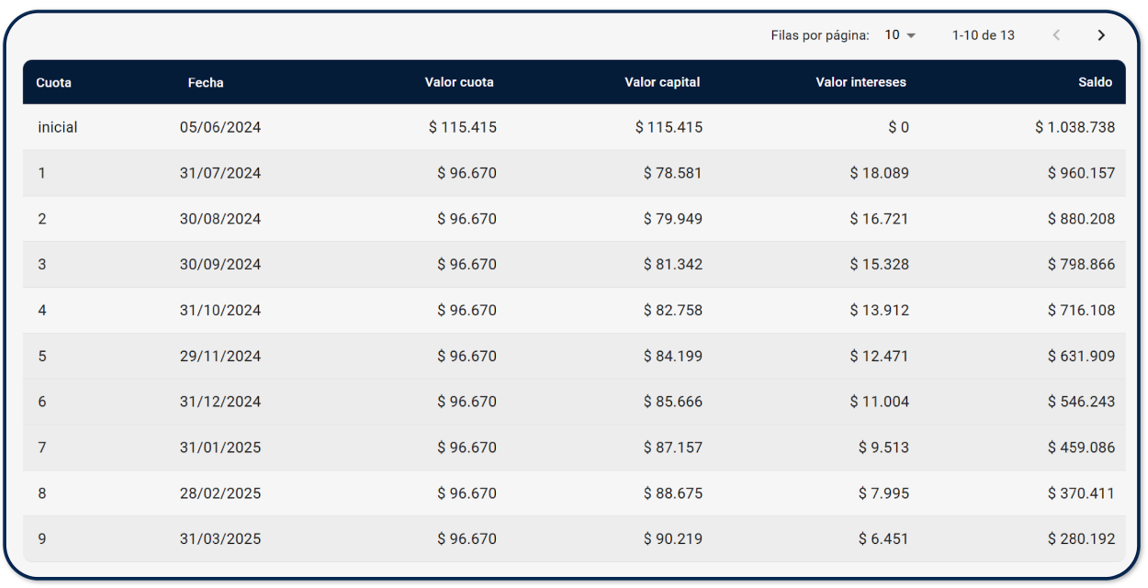Select the inicial installment row

58,128
